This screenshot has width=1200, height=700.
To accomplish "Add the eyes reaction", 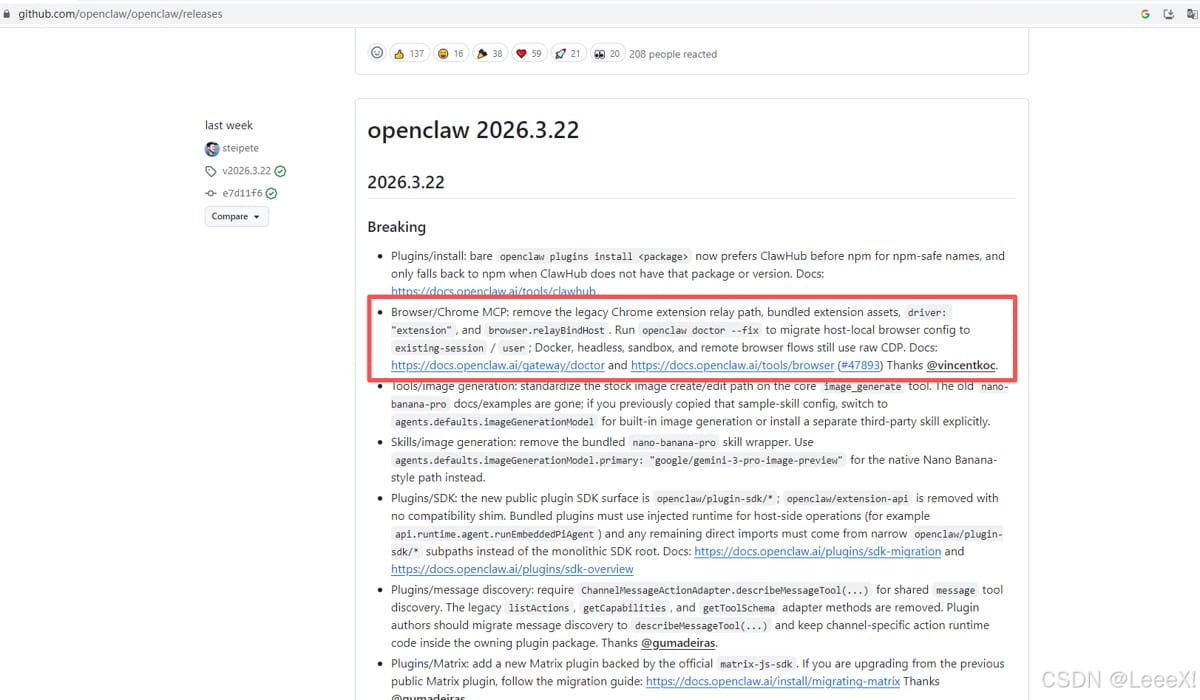I will [607, 53].
